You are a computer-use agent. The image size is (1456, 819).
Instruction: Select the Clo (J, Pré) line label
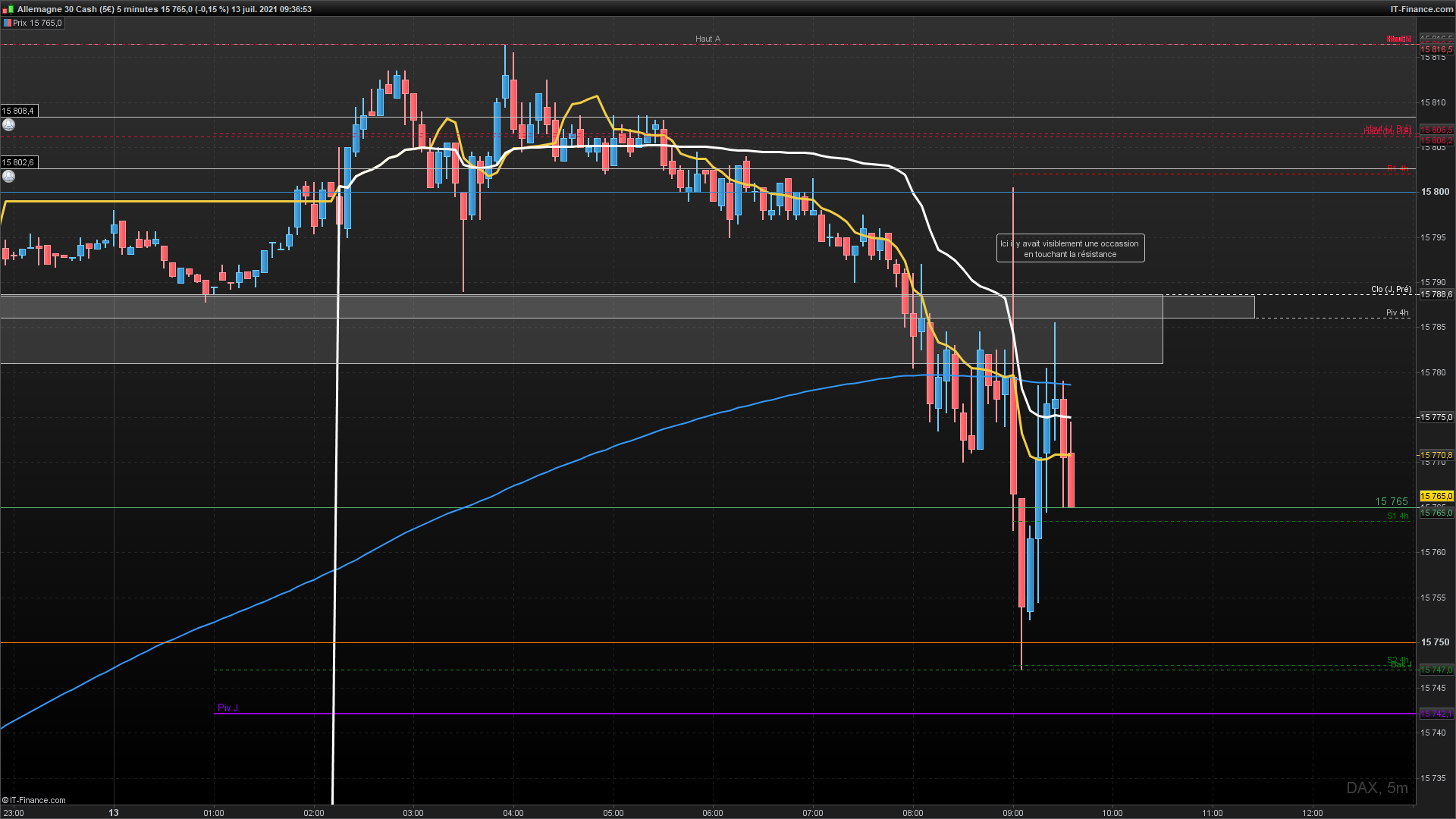(x=1391, y=289)
